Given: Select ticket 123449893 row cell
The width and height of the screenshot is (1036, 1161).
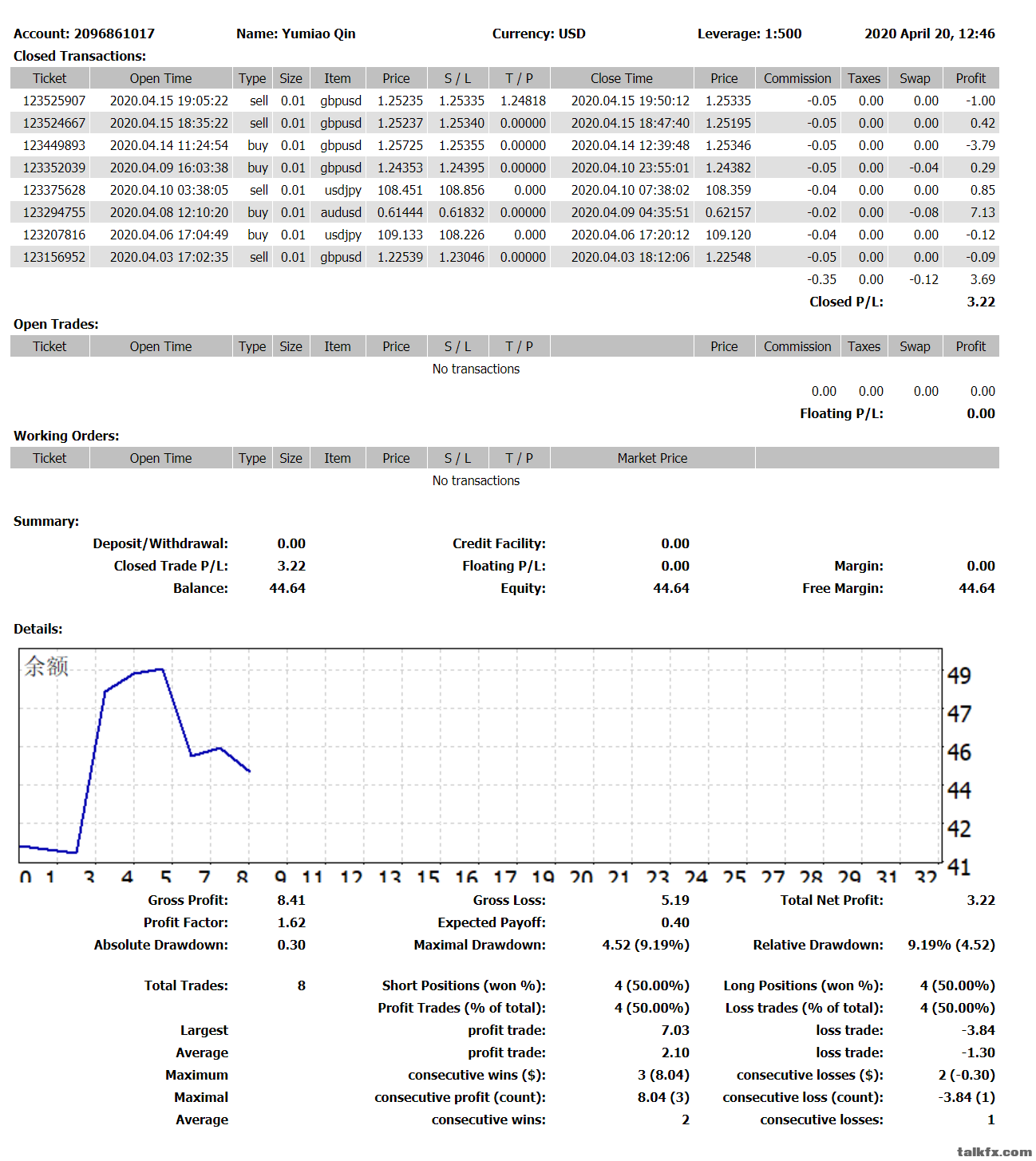Looking at the screenshot, I should tap(53, 145).
